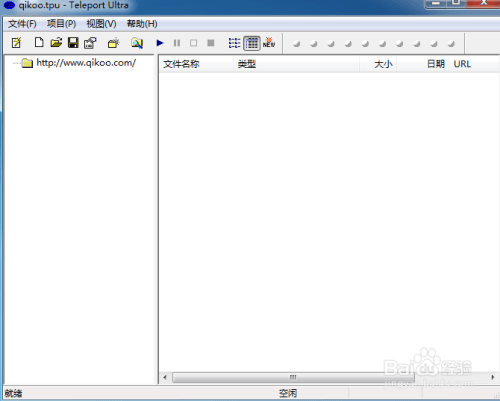This screenshot has height=401, width=500.
Task: Pause retrieval with the pause button
Action: tap(177, 43)
